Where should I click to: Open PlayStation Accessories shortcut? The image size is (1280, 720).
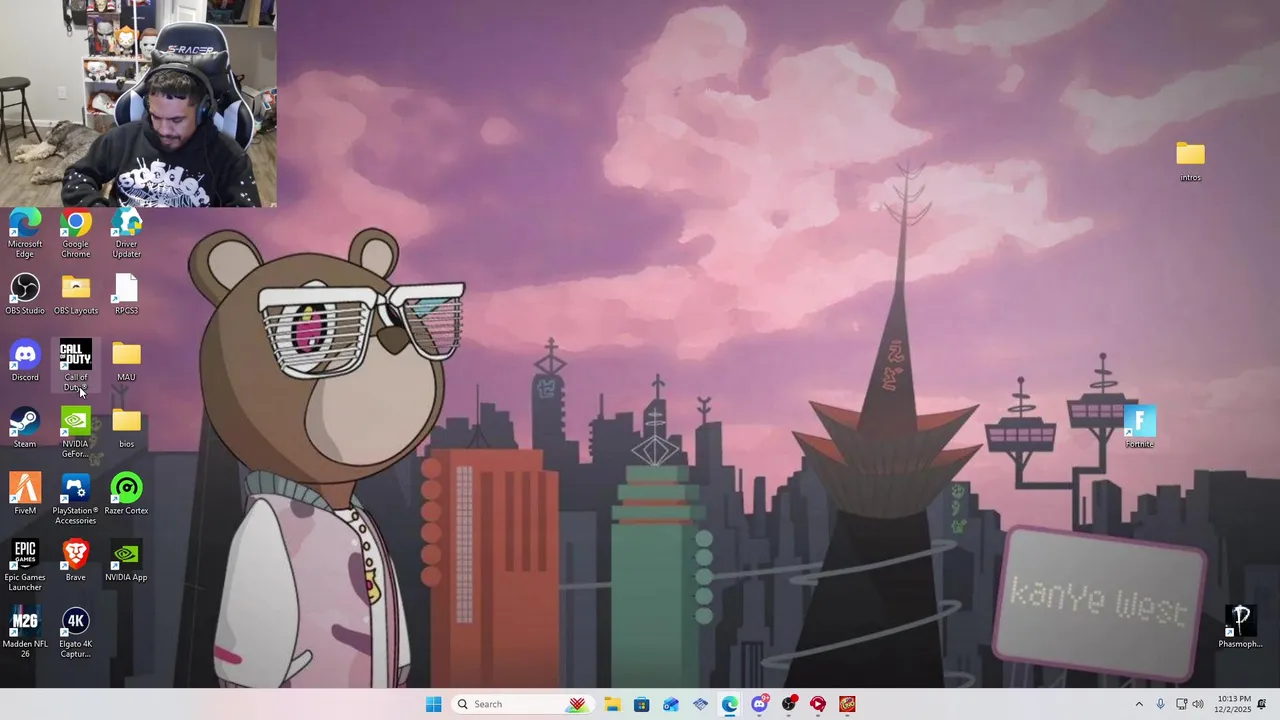76,499
